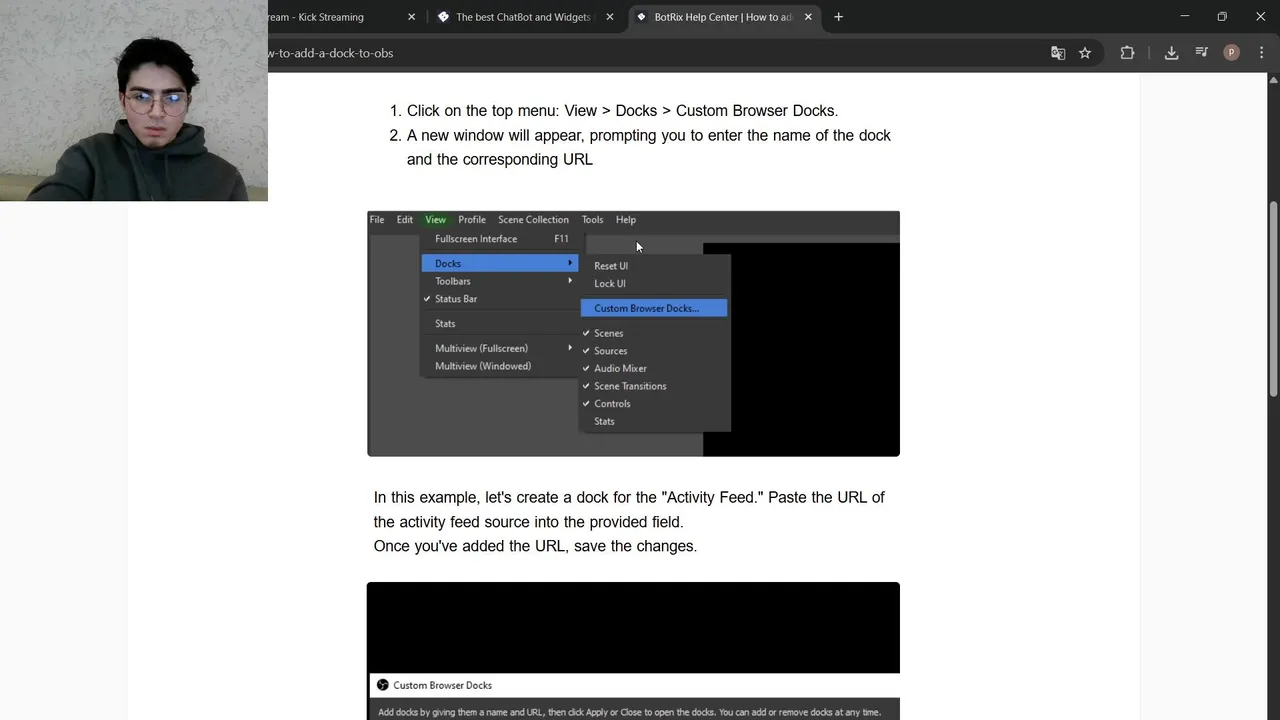Expand the Docks submenu arrow
The width and height of the screenshot is (1280, 720).
570,263
